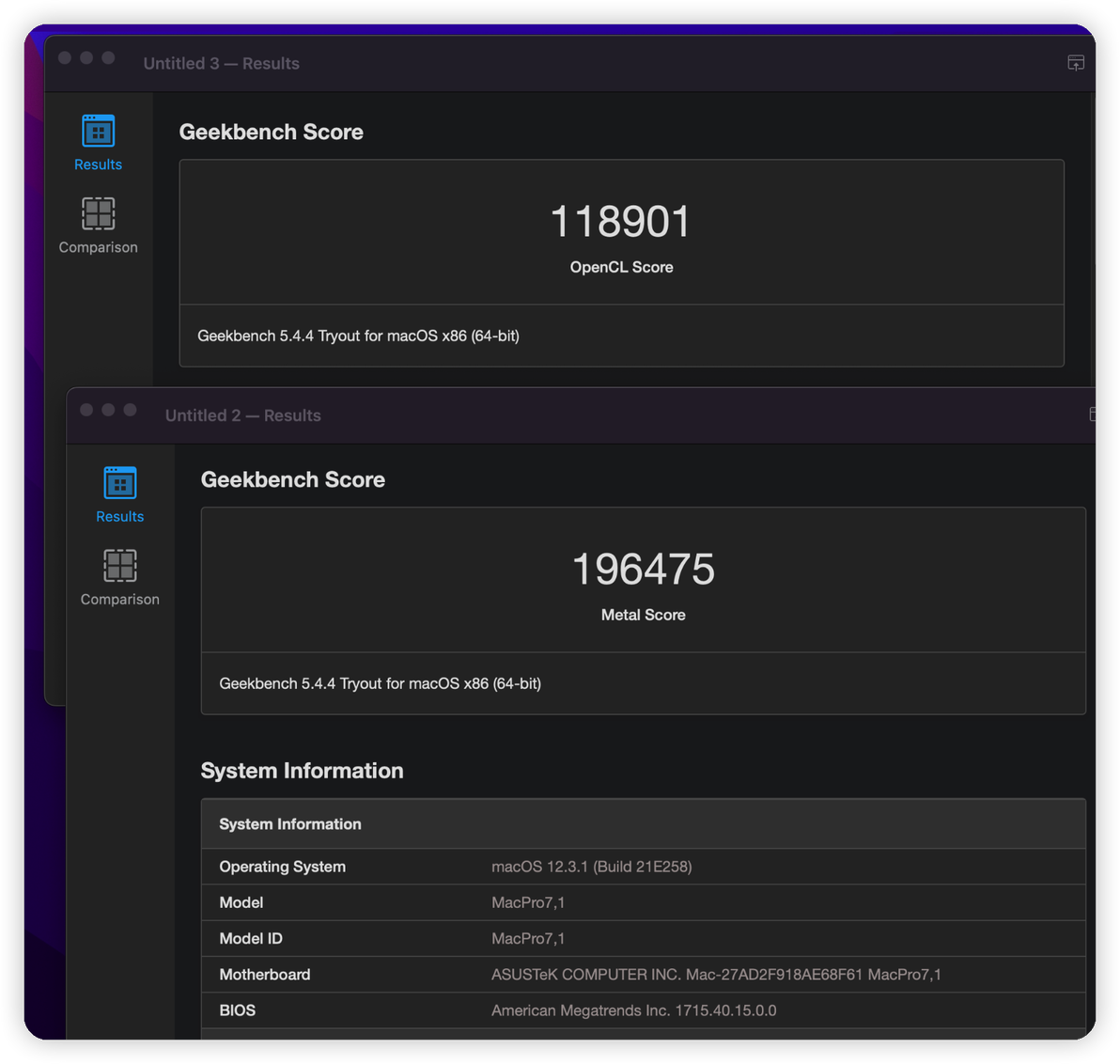This screenshot has height=1064, width=1120.
Task: Click the MacPro7,1 value in Model row
Action: [x=528, y=902]
